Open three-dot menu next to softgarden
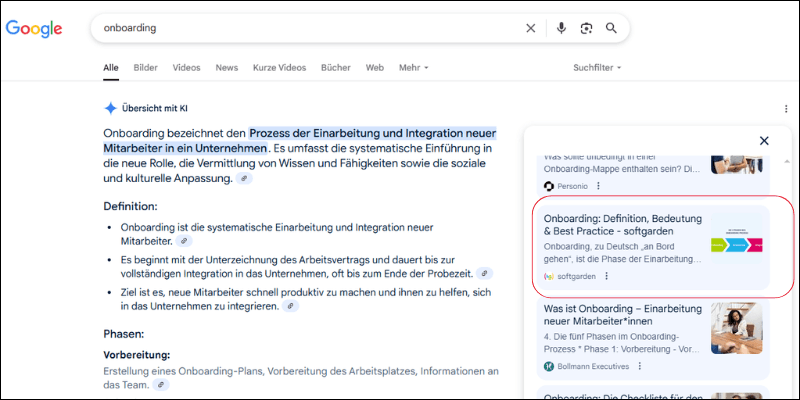 tap(606, 276)
